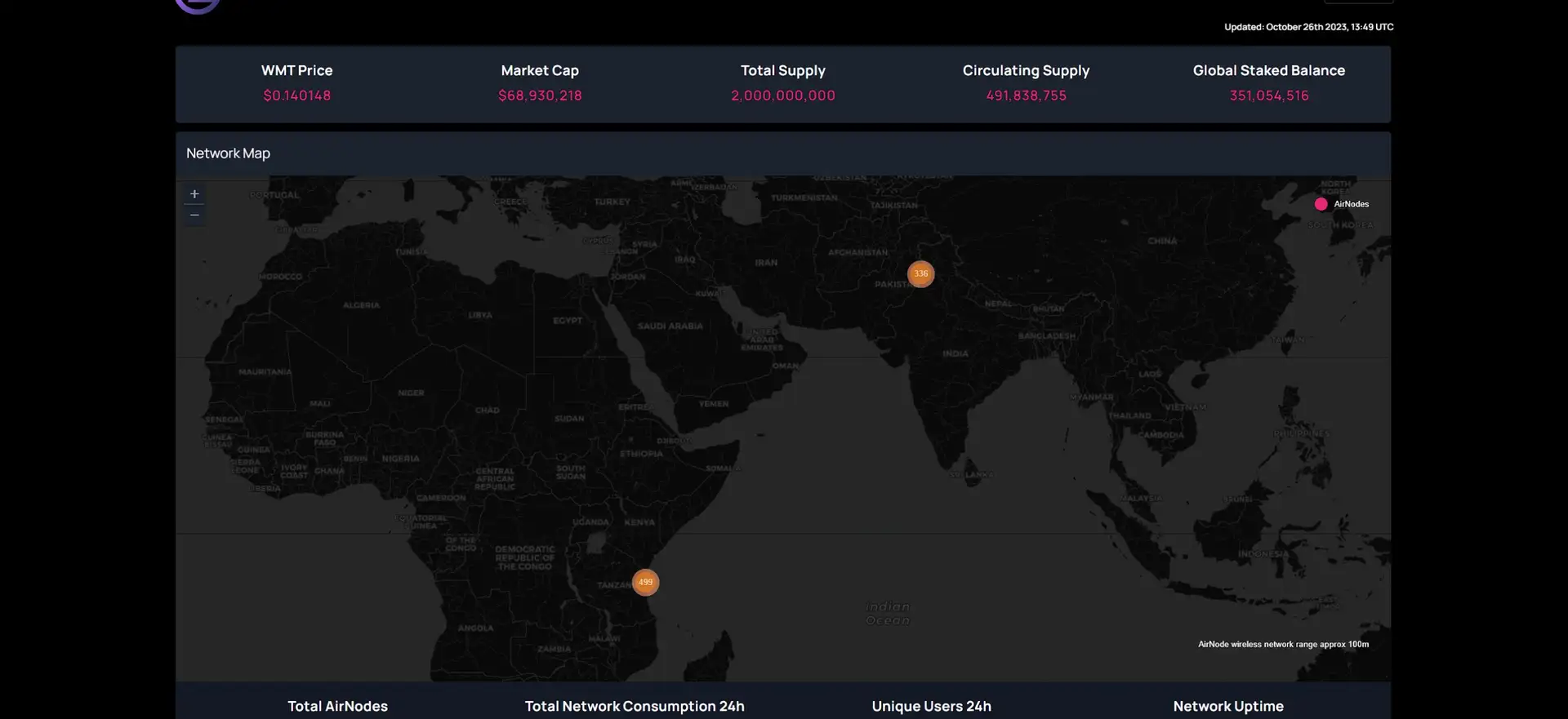Select the Circulating Supply value
Image resolution: width=1568 pixels, height=719 pixels.
point(1026,95)
